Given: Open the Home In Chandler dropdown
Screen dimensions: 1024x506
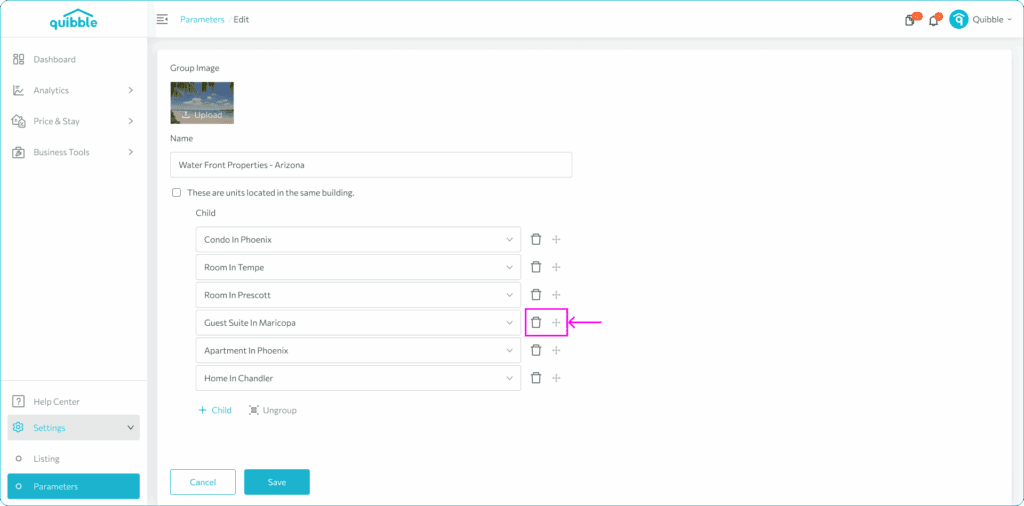Looking at the screenshot, I should [x=358, y=378].
